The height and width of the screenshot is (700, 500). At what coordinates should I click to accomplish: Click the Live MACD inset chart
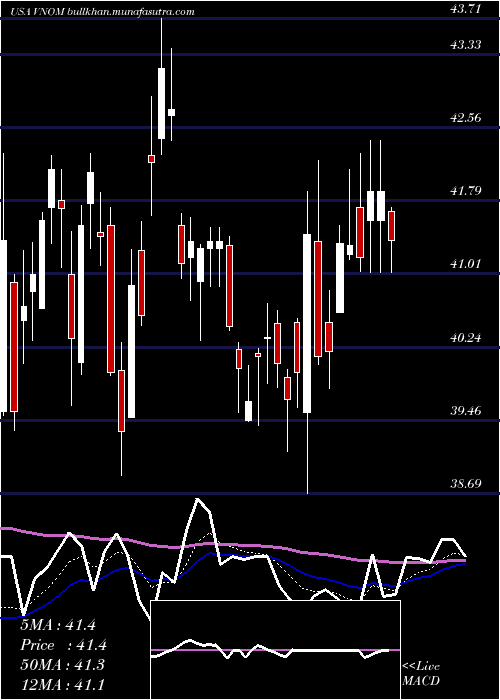tap(275, 650)
